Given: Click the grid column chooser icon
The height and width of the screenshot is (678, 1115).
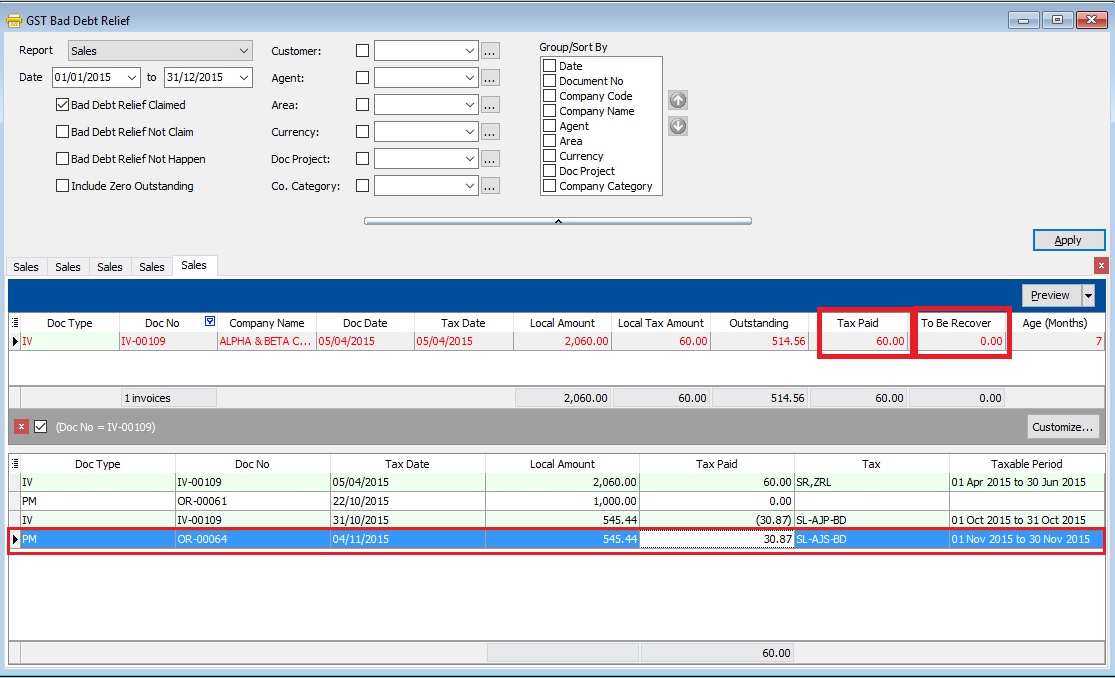Looking at the screenshot, I should pos(15,323).
